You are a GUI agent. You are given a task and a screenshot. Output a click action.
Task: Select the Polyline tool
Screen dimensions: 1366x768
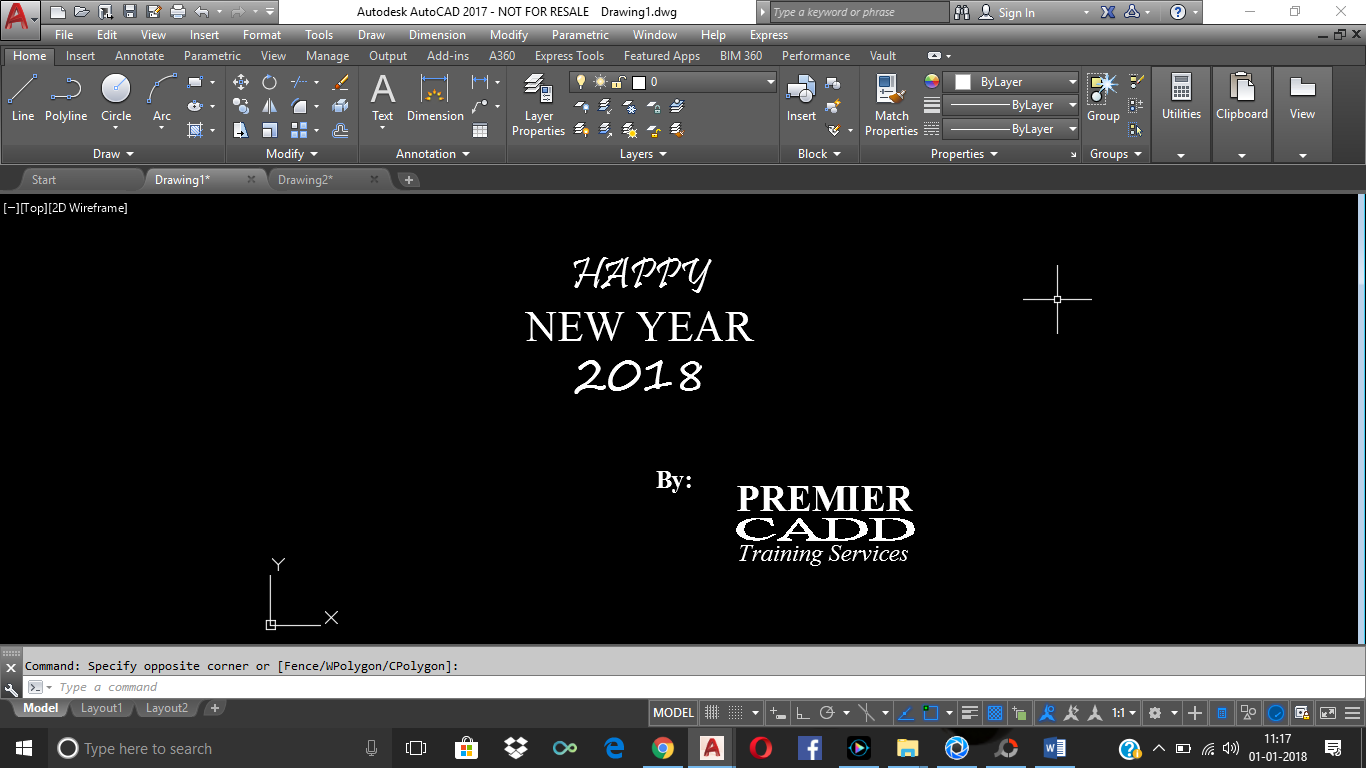click(x=66, y=98)
